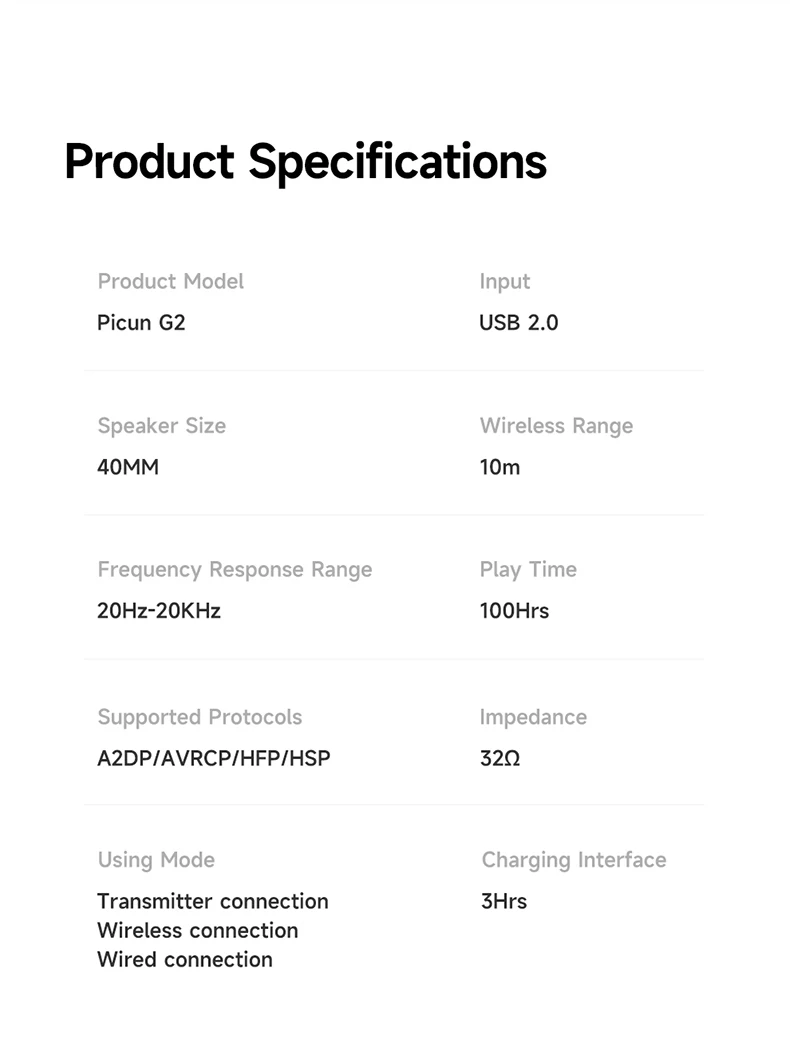Click the 100Hrs play time value
The image size is (790, 1053).
[514, 611]
